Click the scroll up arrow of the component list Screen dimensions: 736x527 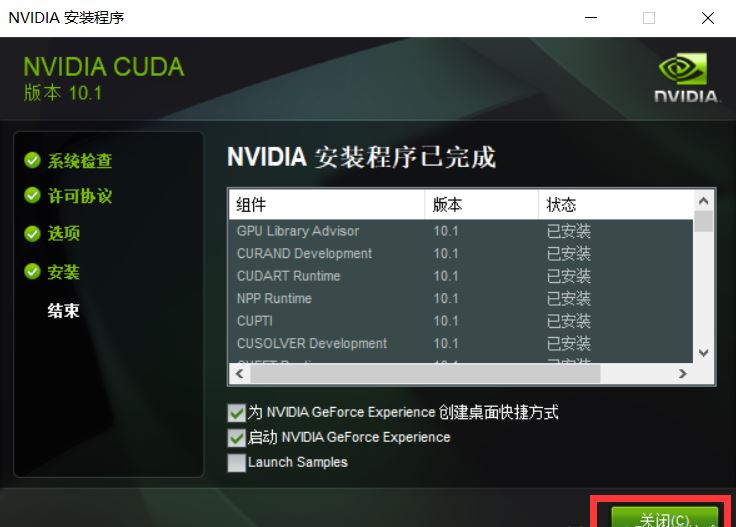click(703, 201)
